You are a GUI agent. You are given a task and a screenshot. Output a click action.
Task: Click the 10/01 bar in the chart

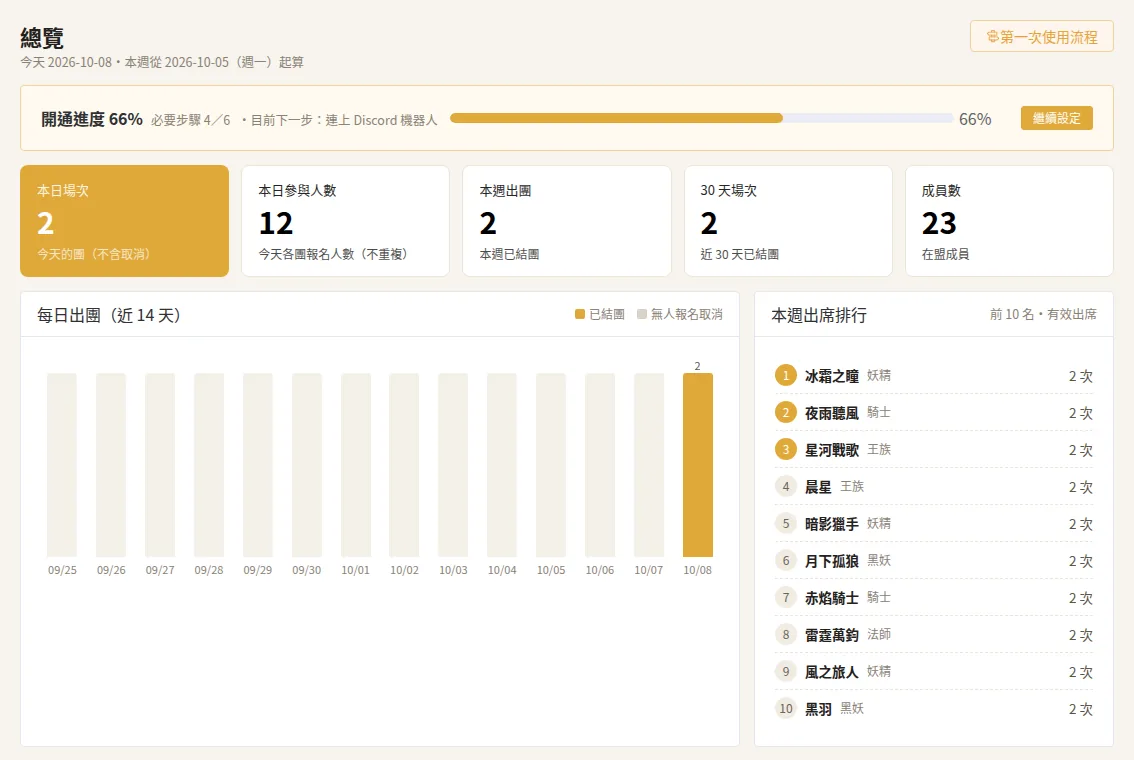(x=356, y=465)
